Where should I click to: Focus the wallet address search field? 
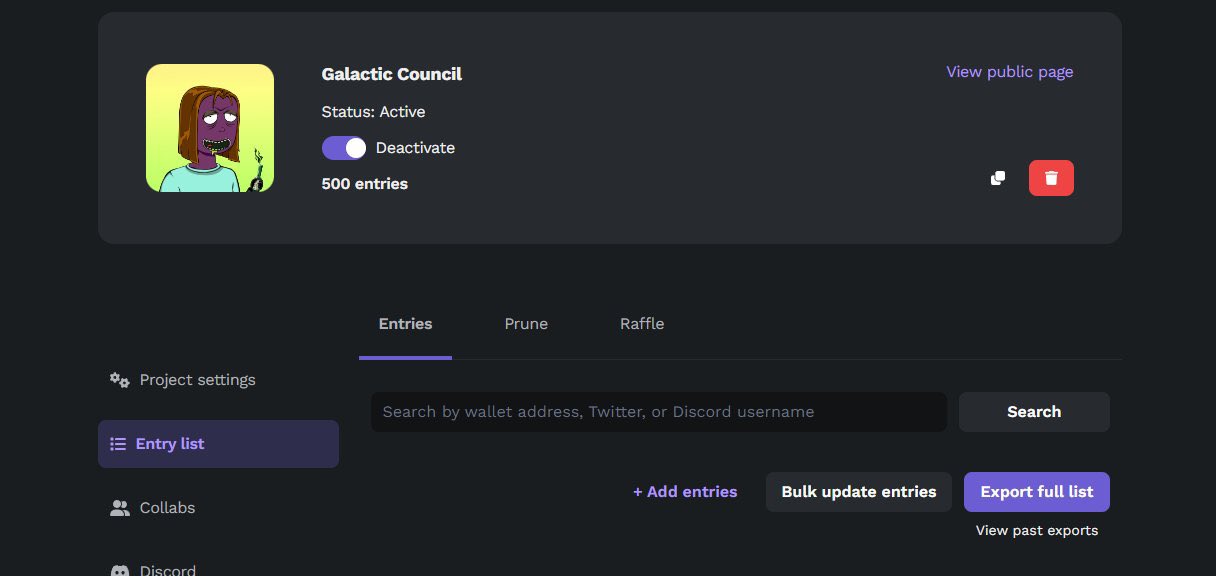click(x=659, y=412)
